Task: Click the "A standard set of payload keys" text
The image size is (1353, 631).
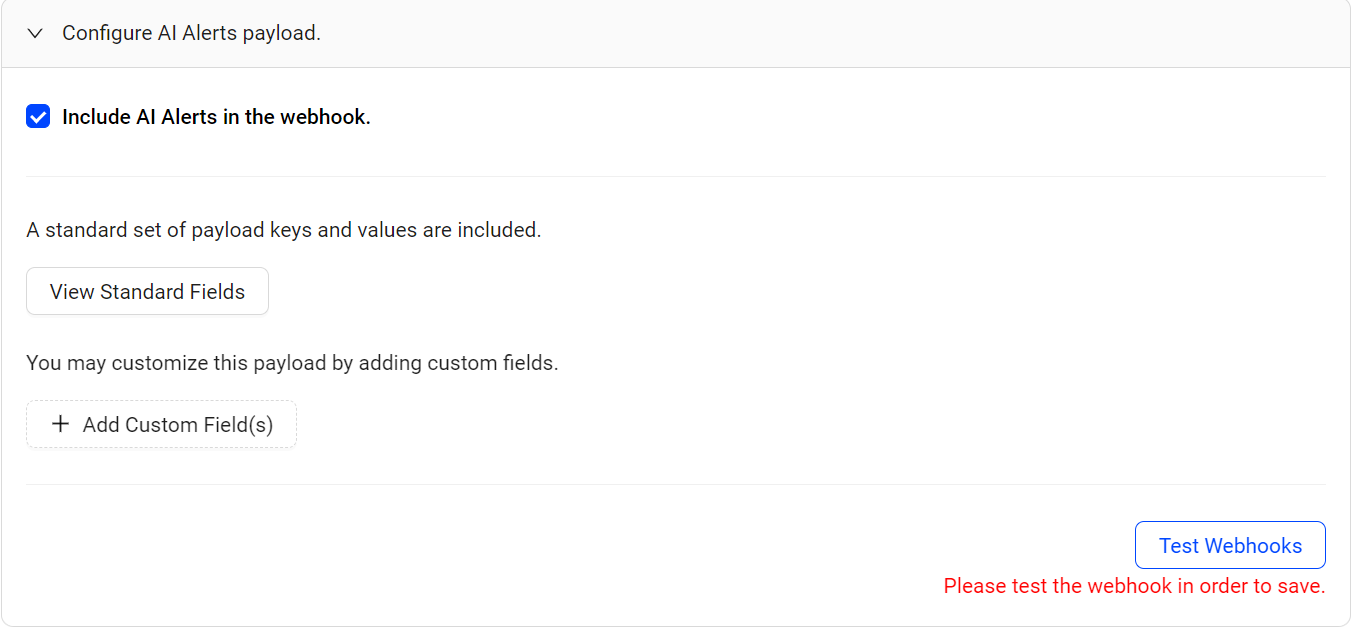Action: [x=283, y=230]
